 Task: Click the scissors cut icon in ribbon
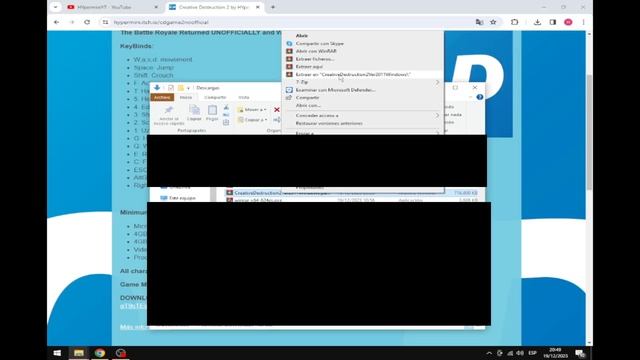coord(226,107)
